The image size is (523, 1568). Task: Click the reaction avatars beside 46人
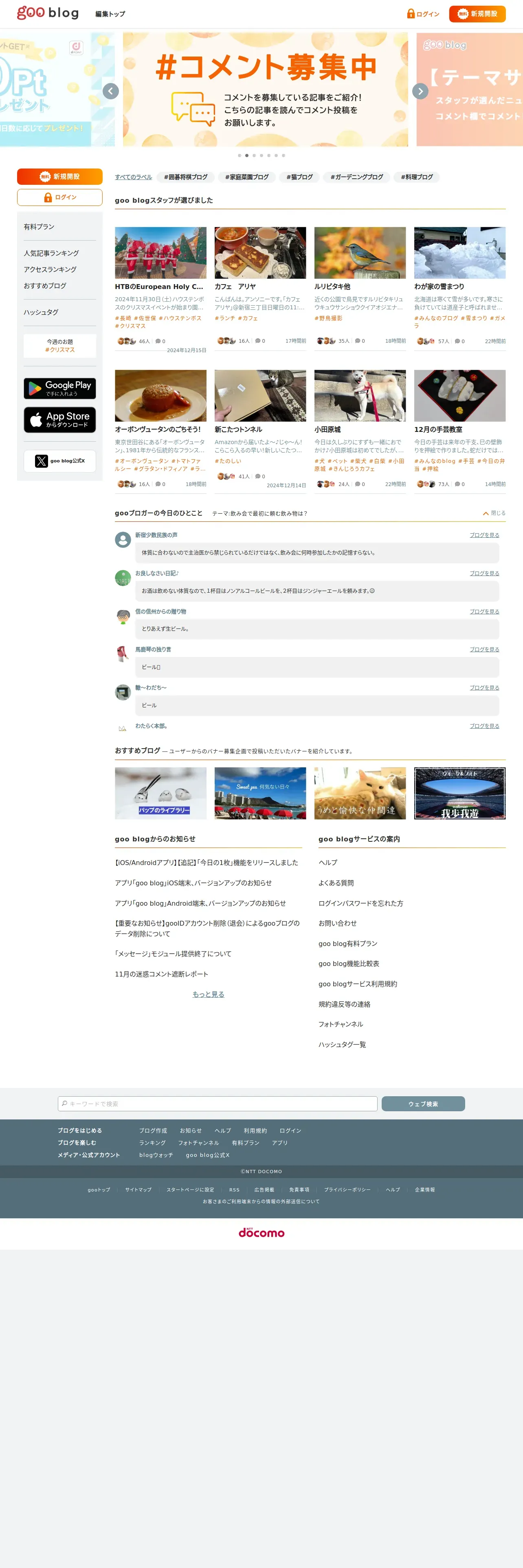(x=127, y=341)
